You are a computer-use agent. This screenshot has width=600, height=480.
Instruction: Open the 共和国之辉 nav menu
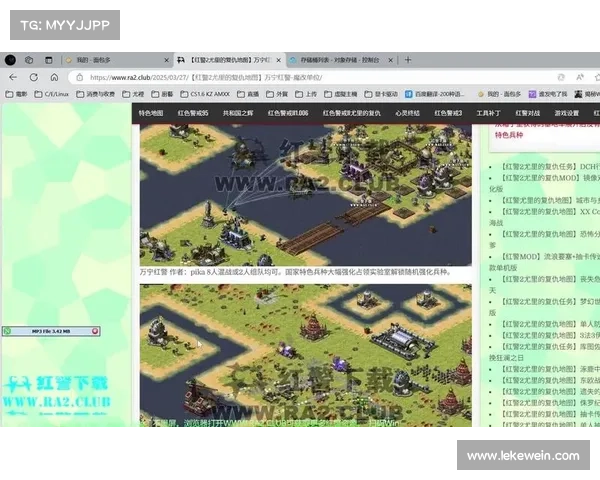click(238, 113)
